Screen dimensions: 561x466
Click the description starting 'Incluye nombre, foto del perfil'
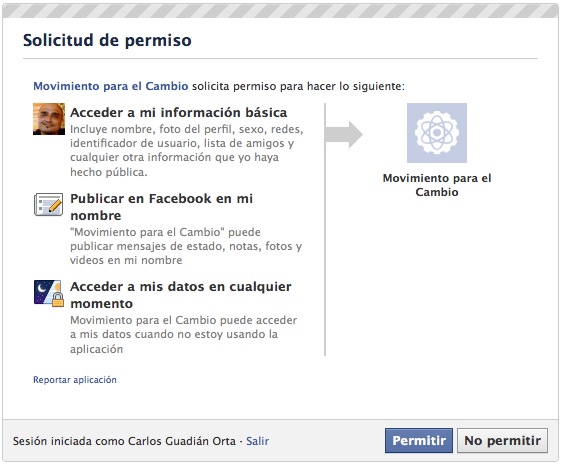(x=186, y=150)
